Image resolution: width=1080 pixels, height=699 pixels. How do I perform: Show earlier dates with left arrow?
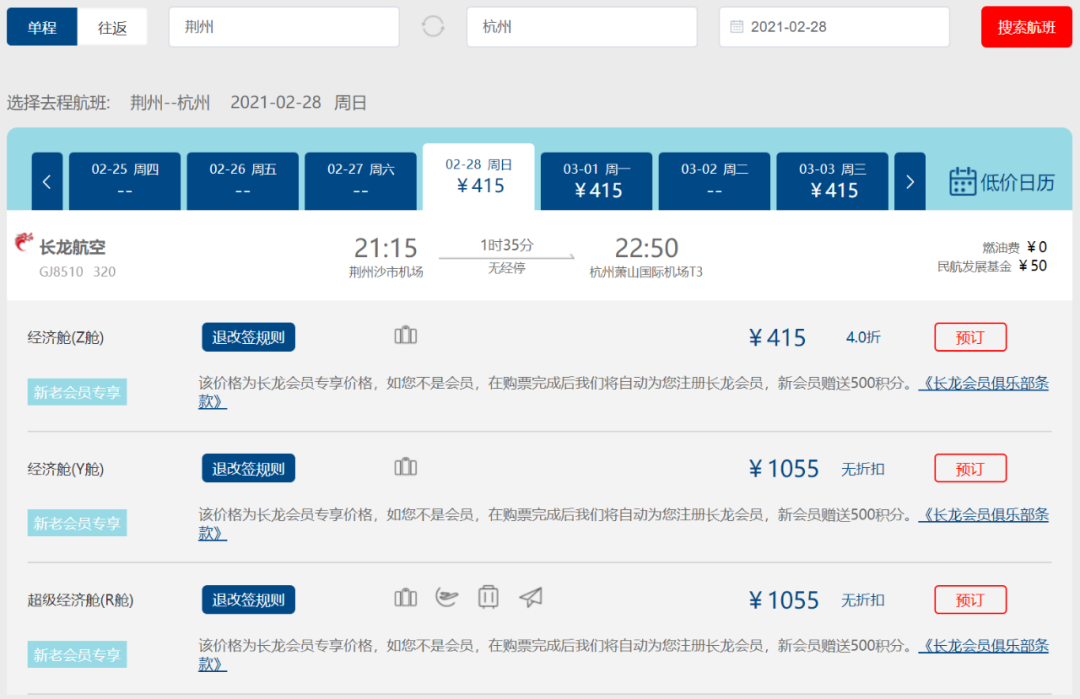[x=47, y=181]
